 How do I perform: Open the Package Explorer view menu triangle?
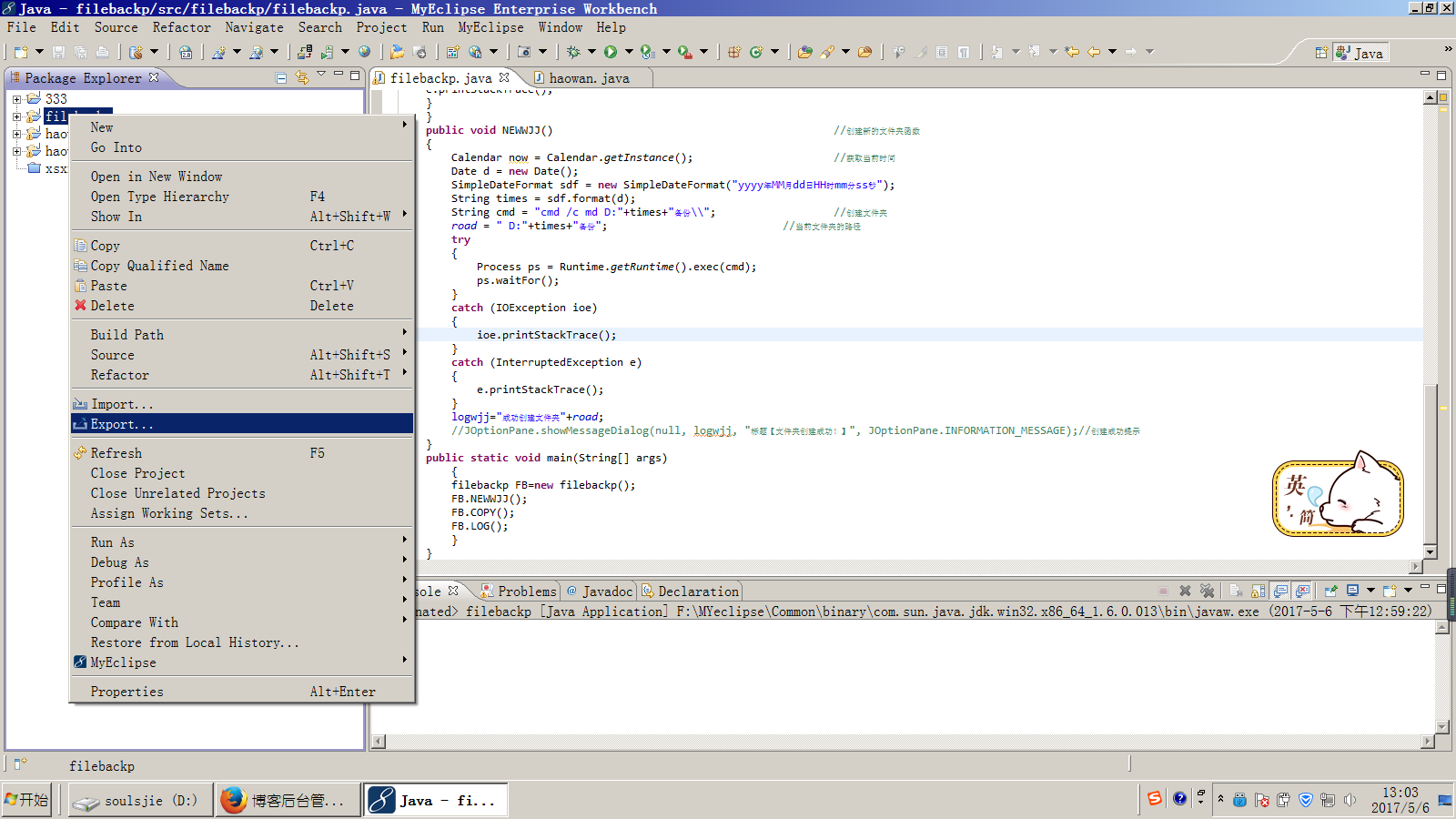tap(321, 74)
